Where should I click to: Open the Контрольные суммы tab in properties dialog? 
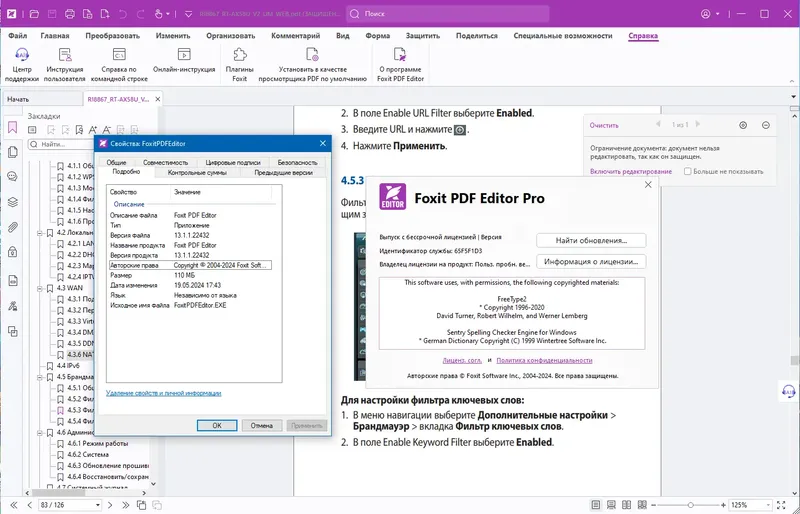tap(197, 173)
